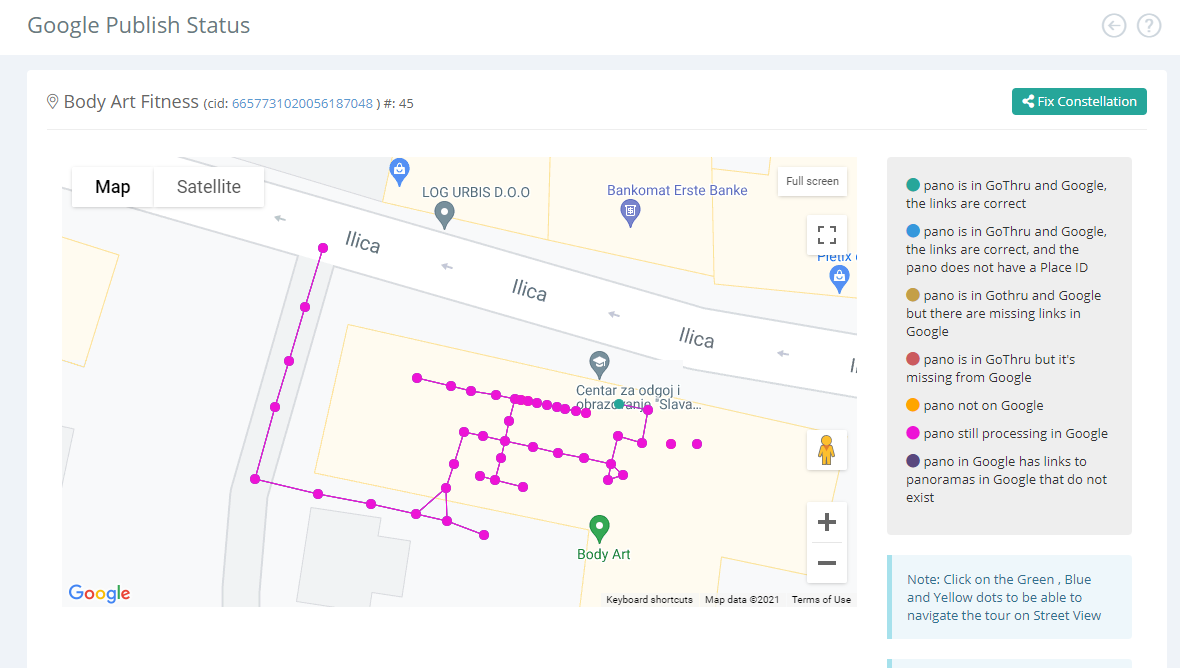Click the Map data ©2021 text
Screen dimensions: 1180x668
[x=742, y=600]
